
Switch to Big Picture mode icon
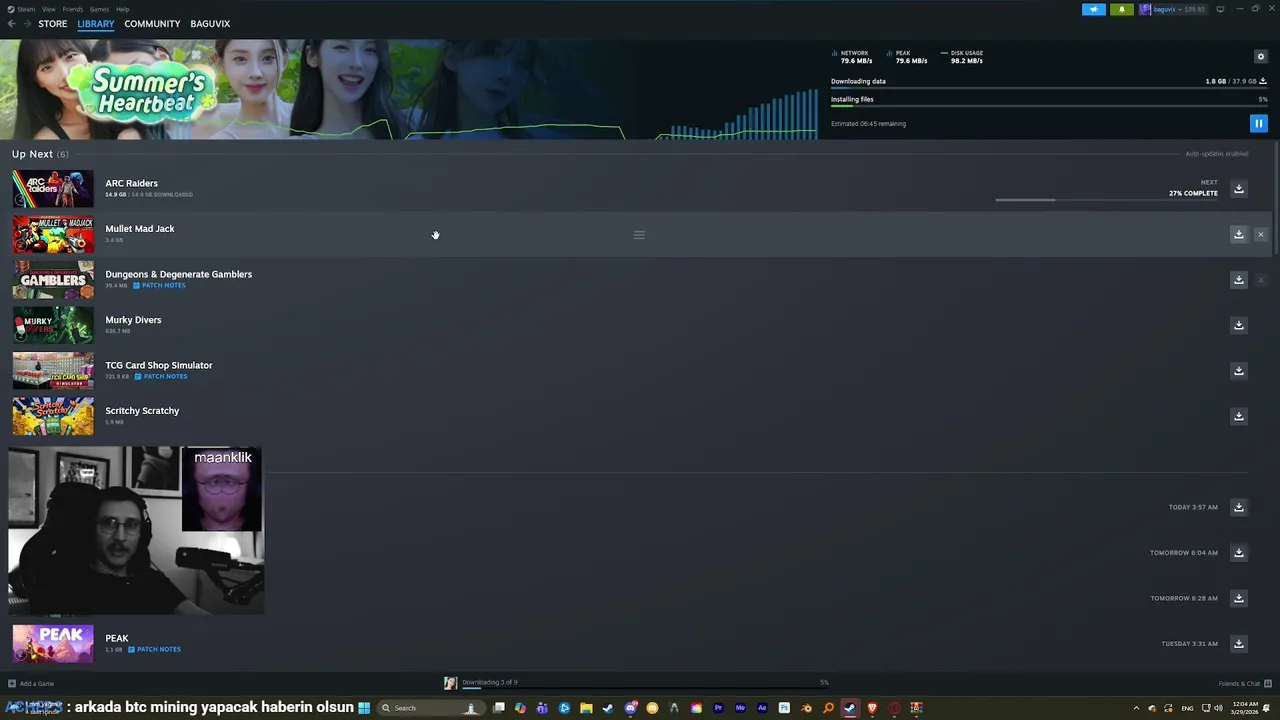pyautogui.click(x=1220, y=9)
